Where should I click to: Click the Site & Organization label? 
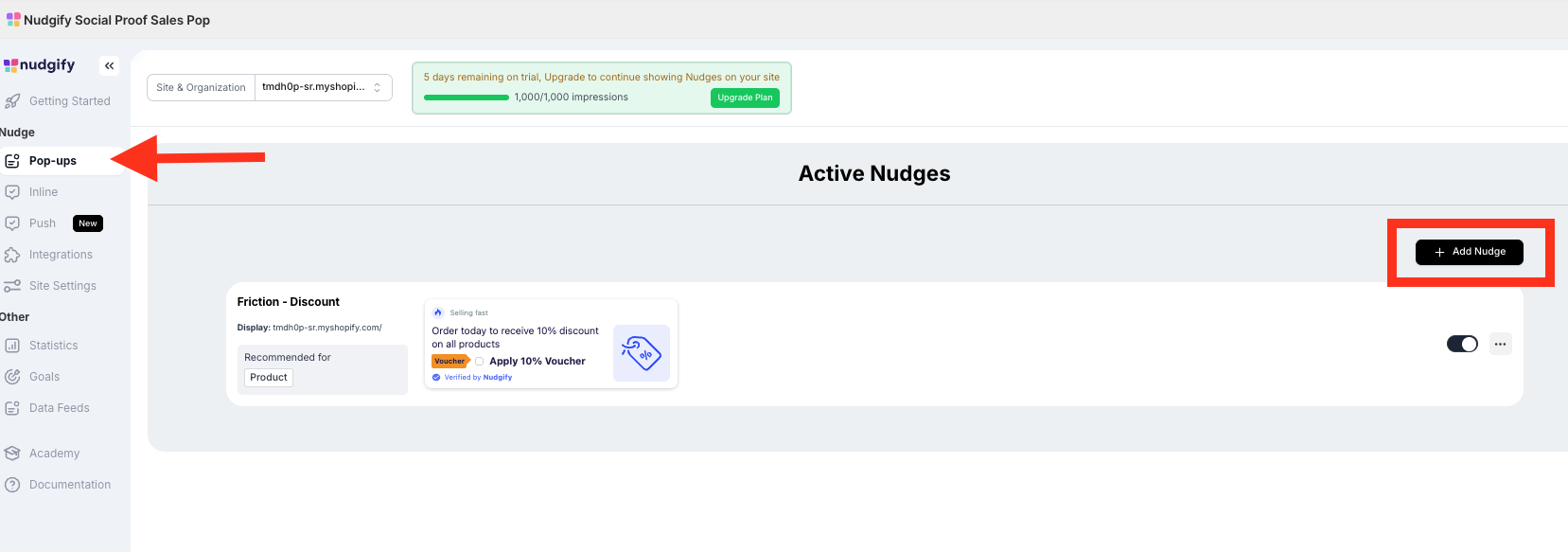(x=201, y=87)
